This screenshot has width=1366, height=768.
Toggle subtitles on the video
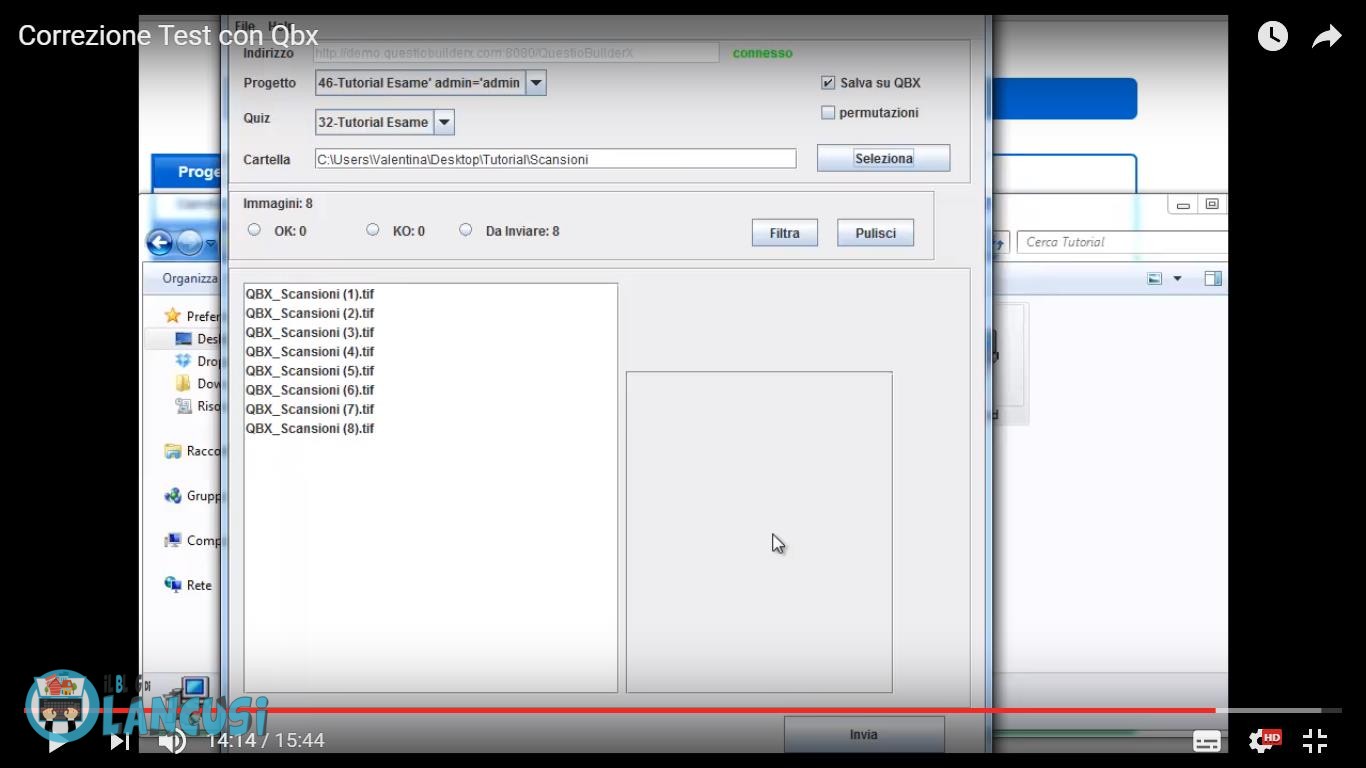[x=1207, y=741]
